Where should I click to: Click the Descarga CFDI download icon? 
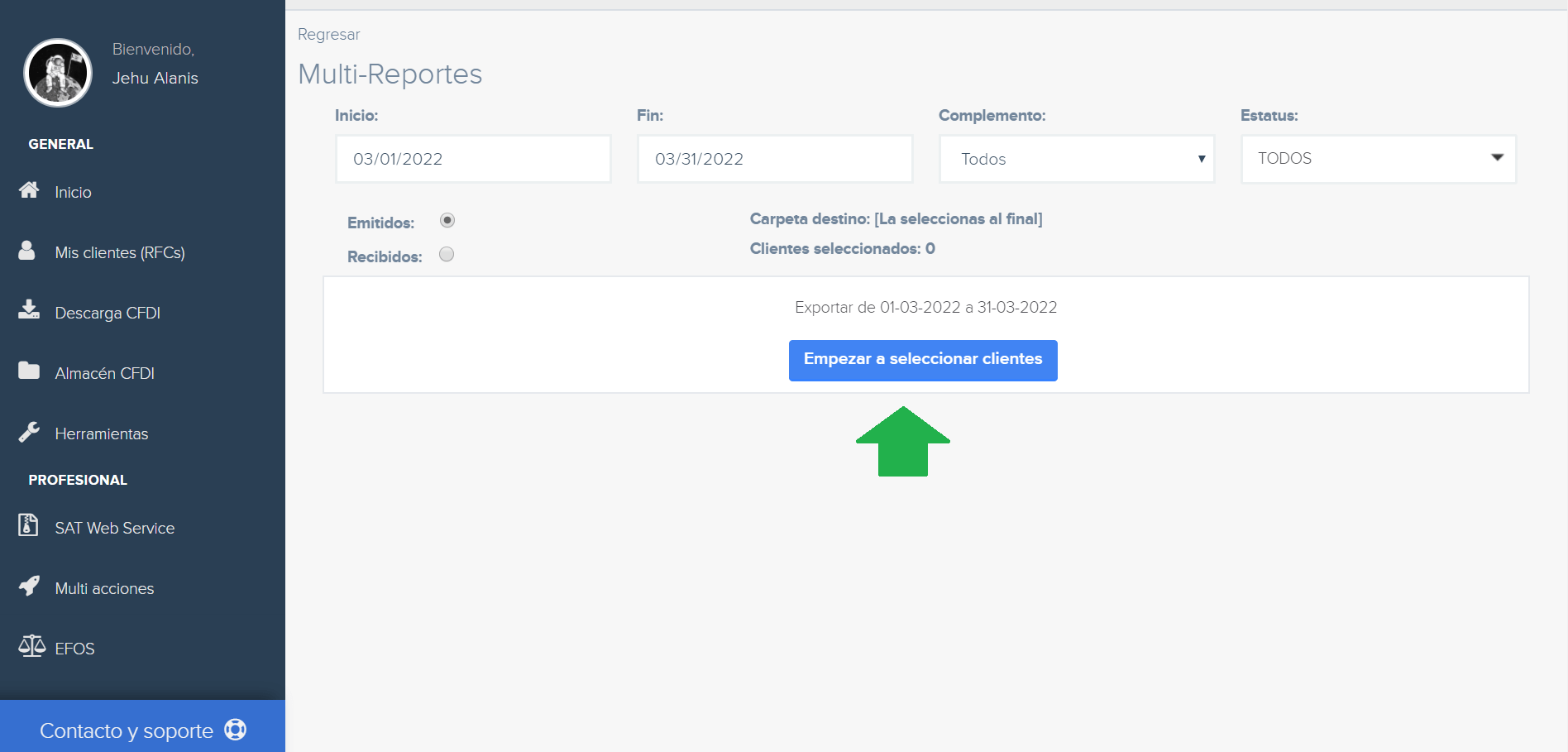point(28,311)
